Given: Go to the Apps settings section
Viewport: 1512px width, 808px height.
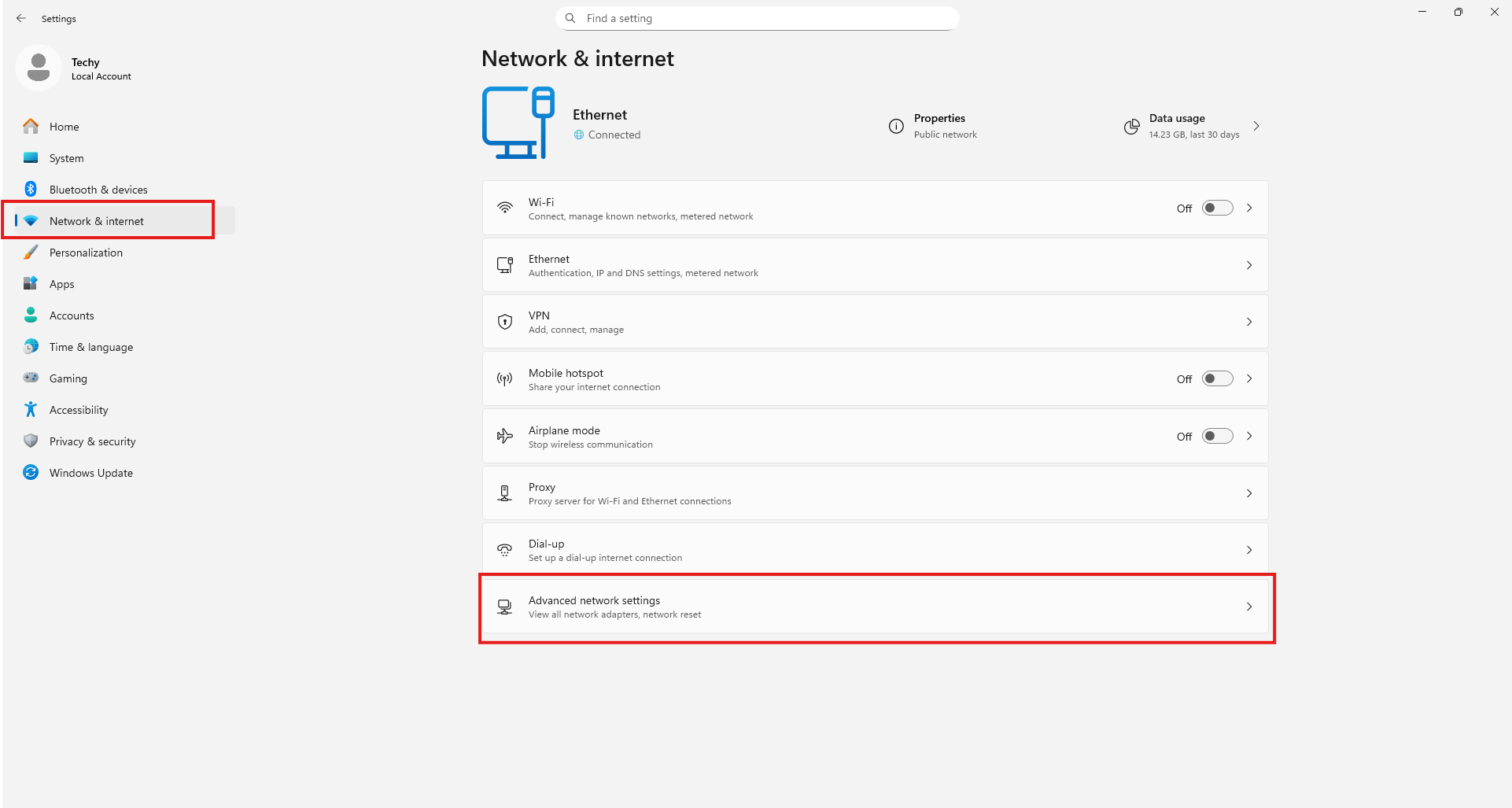Looking at the screenshot, I should (61, 284).
